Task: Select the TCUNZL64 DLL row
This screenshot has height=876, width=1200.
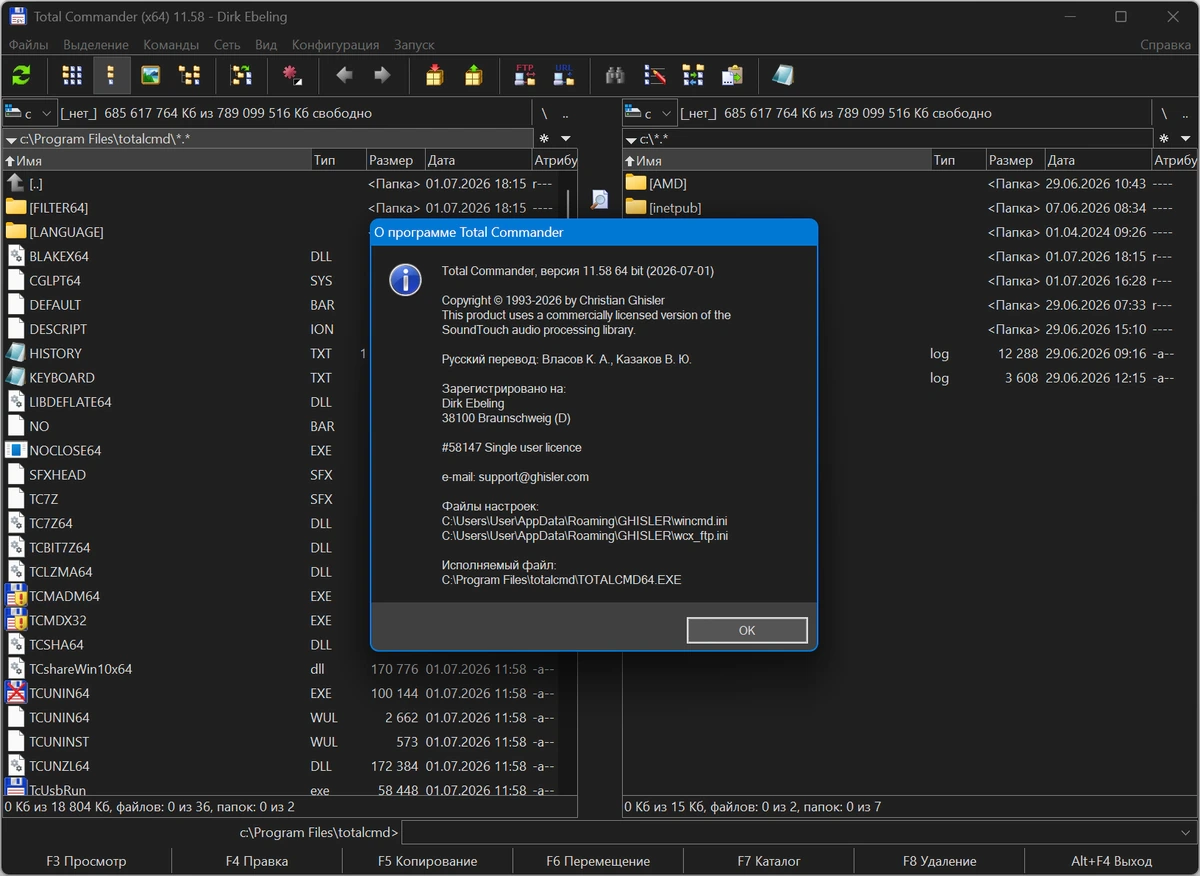Action: tap(278, 766)
